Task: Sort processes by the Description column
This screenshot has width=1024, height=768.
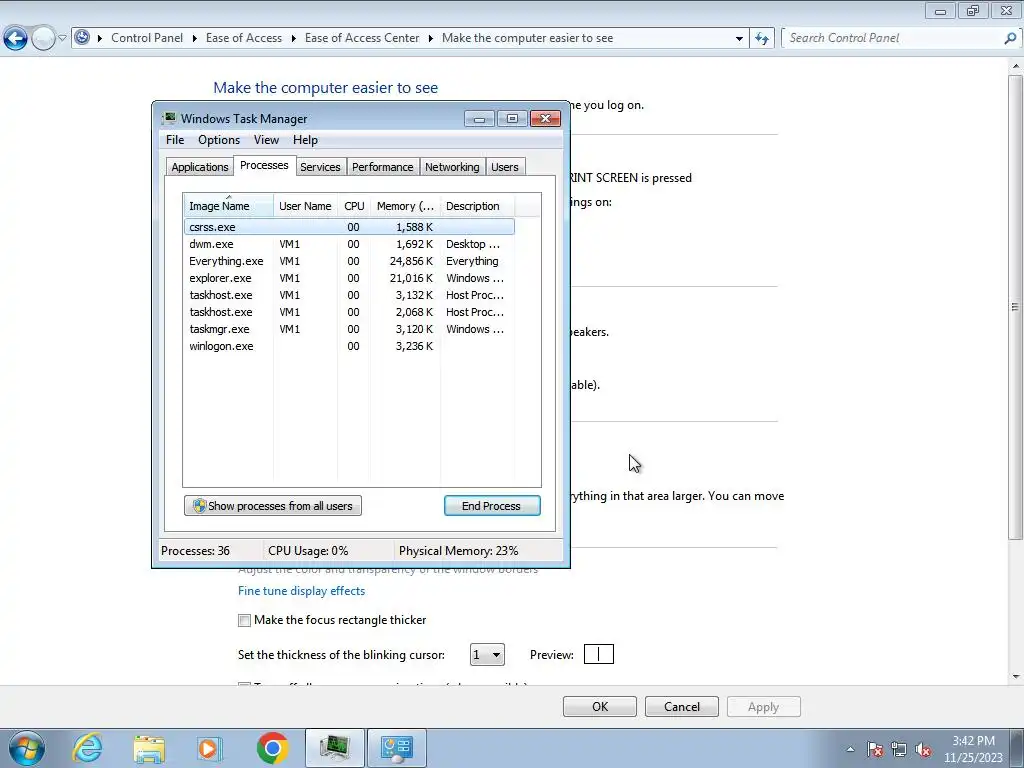Action: [x=477, y=206]
